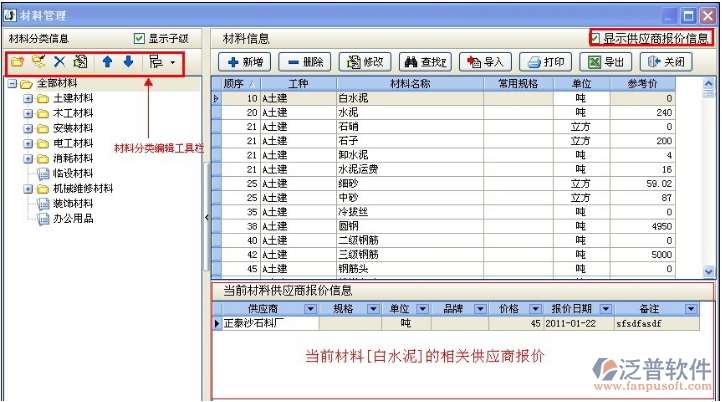Open the tree view options dropdown arrow

pyautogui.click(x=173, y=62)
